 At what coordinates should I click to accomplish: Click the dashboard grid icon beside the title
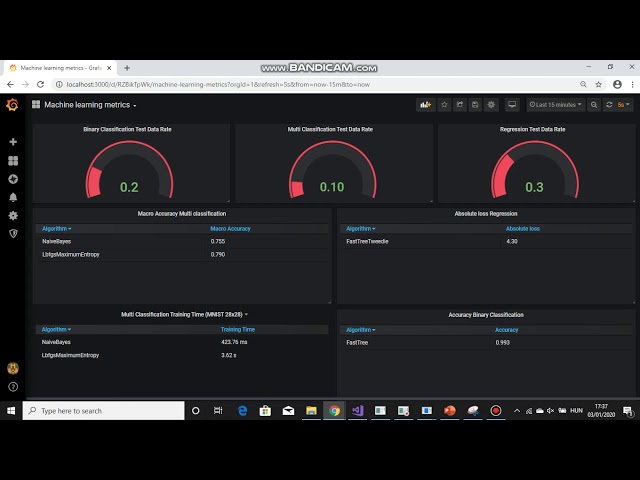point(36,104)
